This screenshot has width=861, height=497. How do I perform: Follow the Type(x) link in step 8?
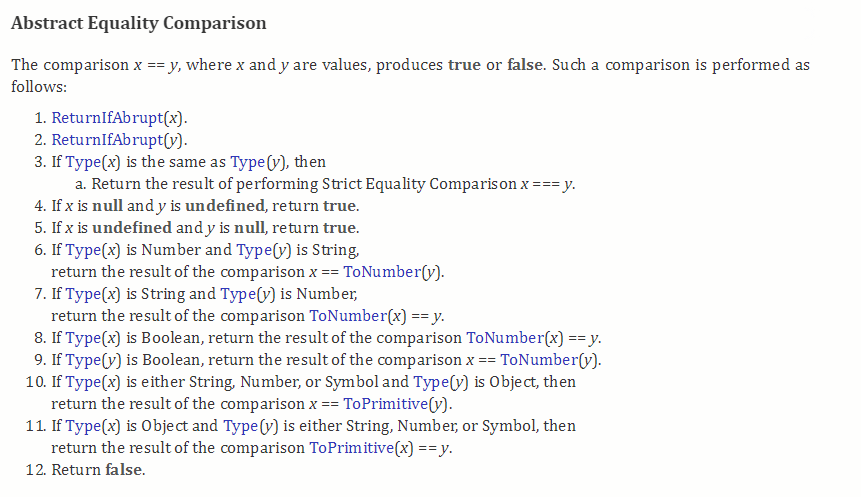point(83,338)
